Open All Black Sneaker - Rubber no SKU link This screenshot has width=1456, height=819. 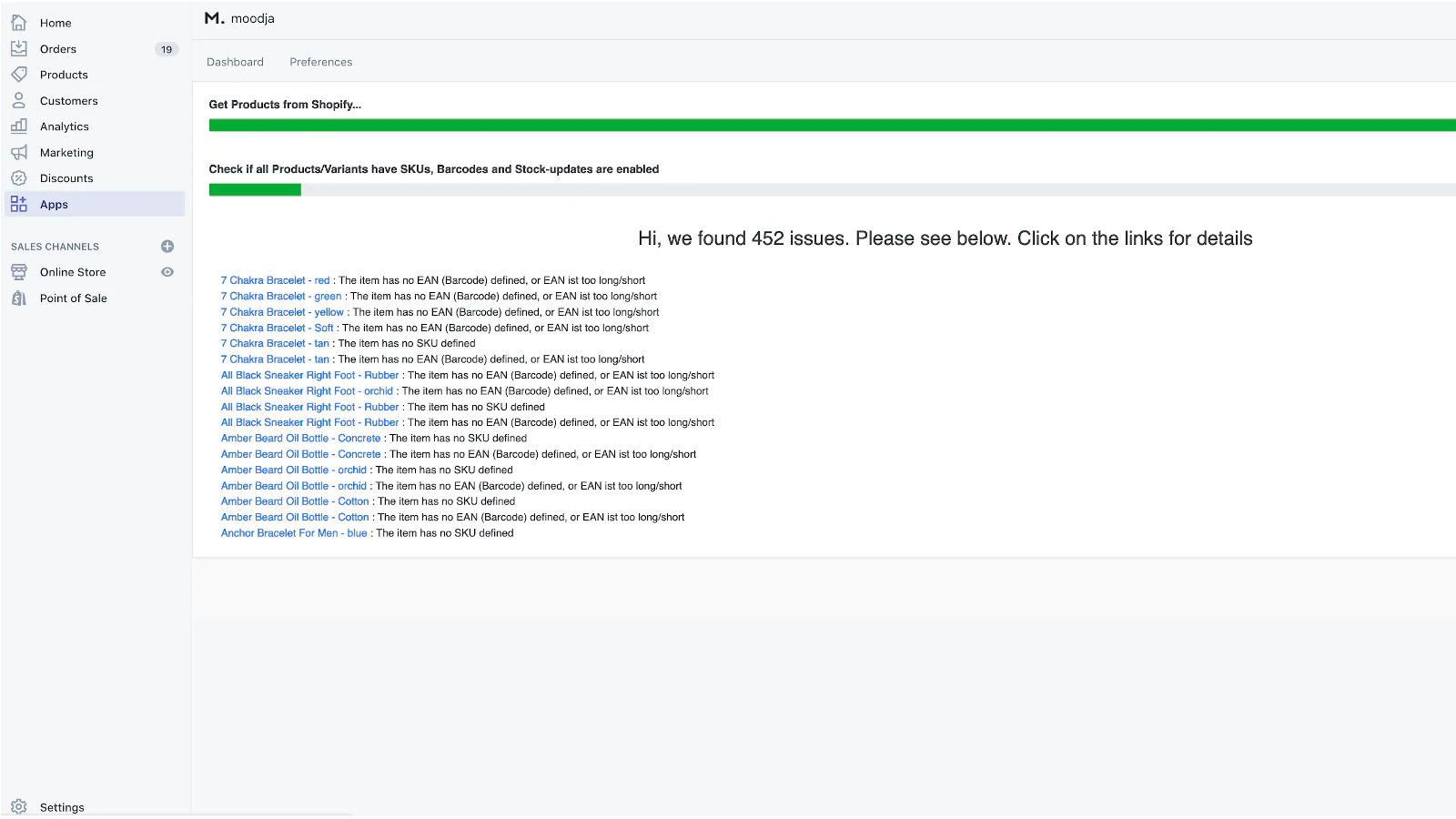(309, 407)
